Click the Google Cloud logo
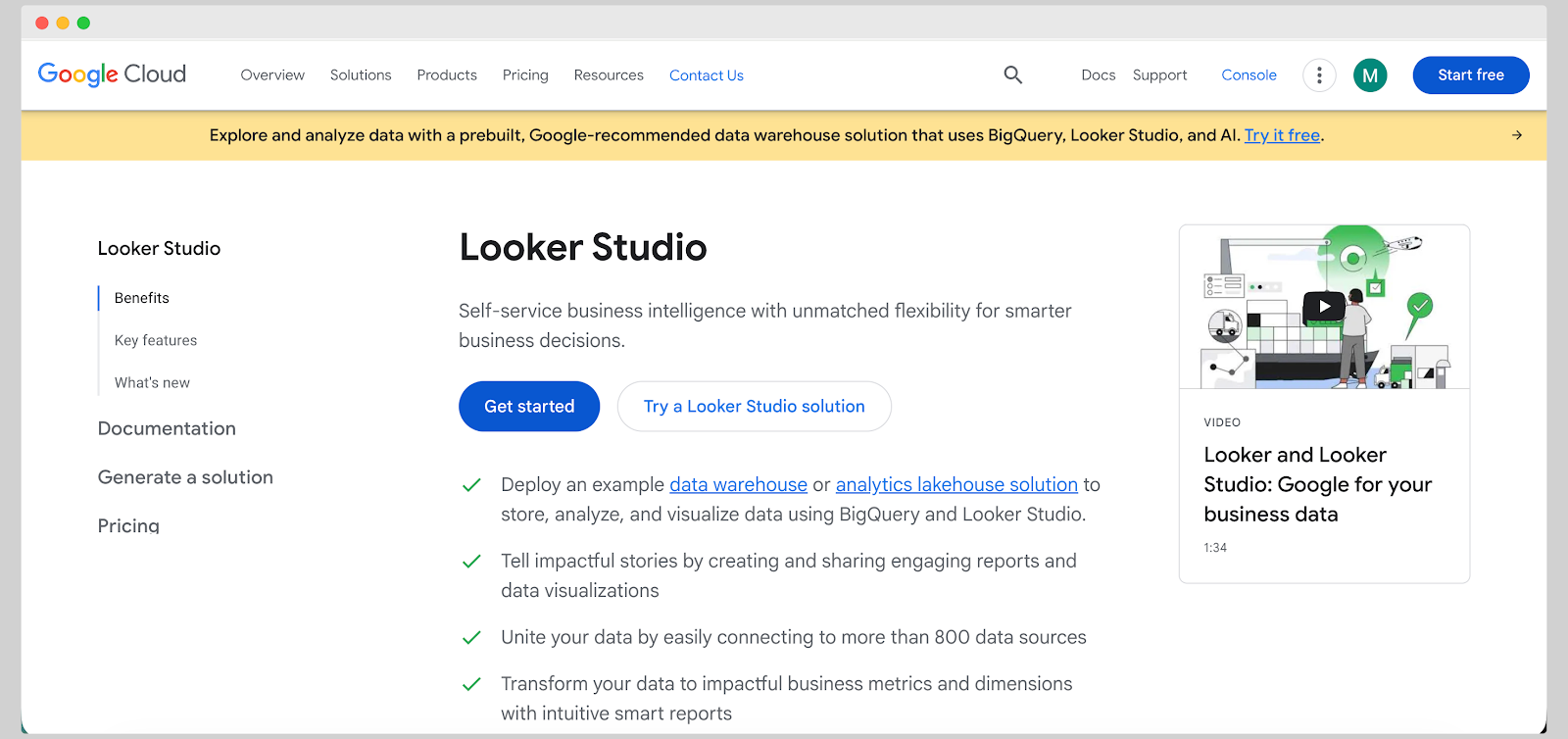The height and width of the screenshot is (739, 1568). pos(112,74)
